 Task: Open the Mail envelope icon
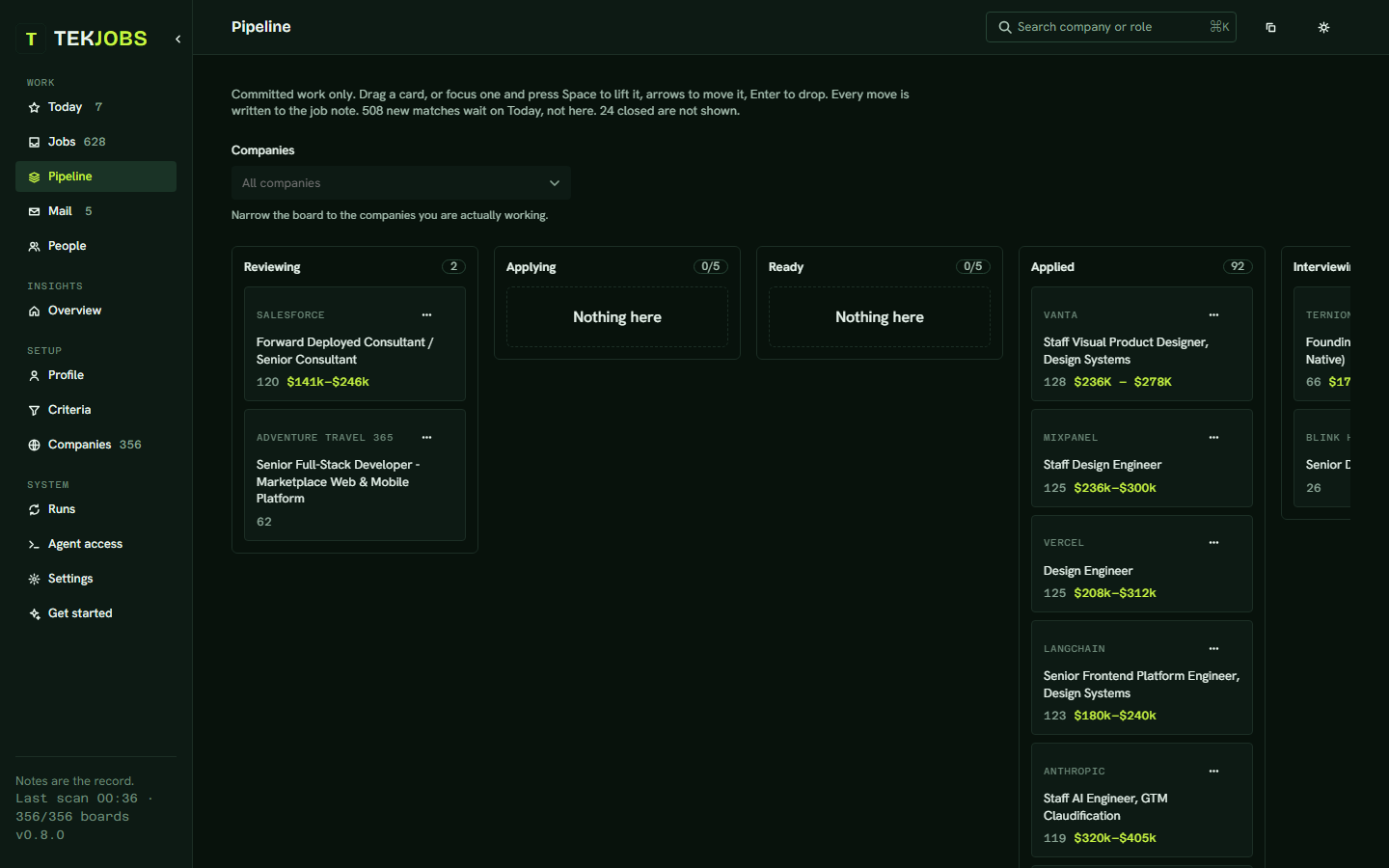[34, 211]
